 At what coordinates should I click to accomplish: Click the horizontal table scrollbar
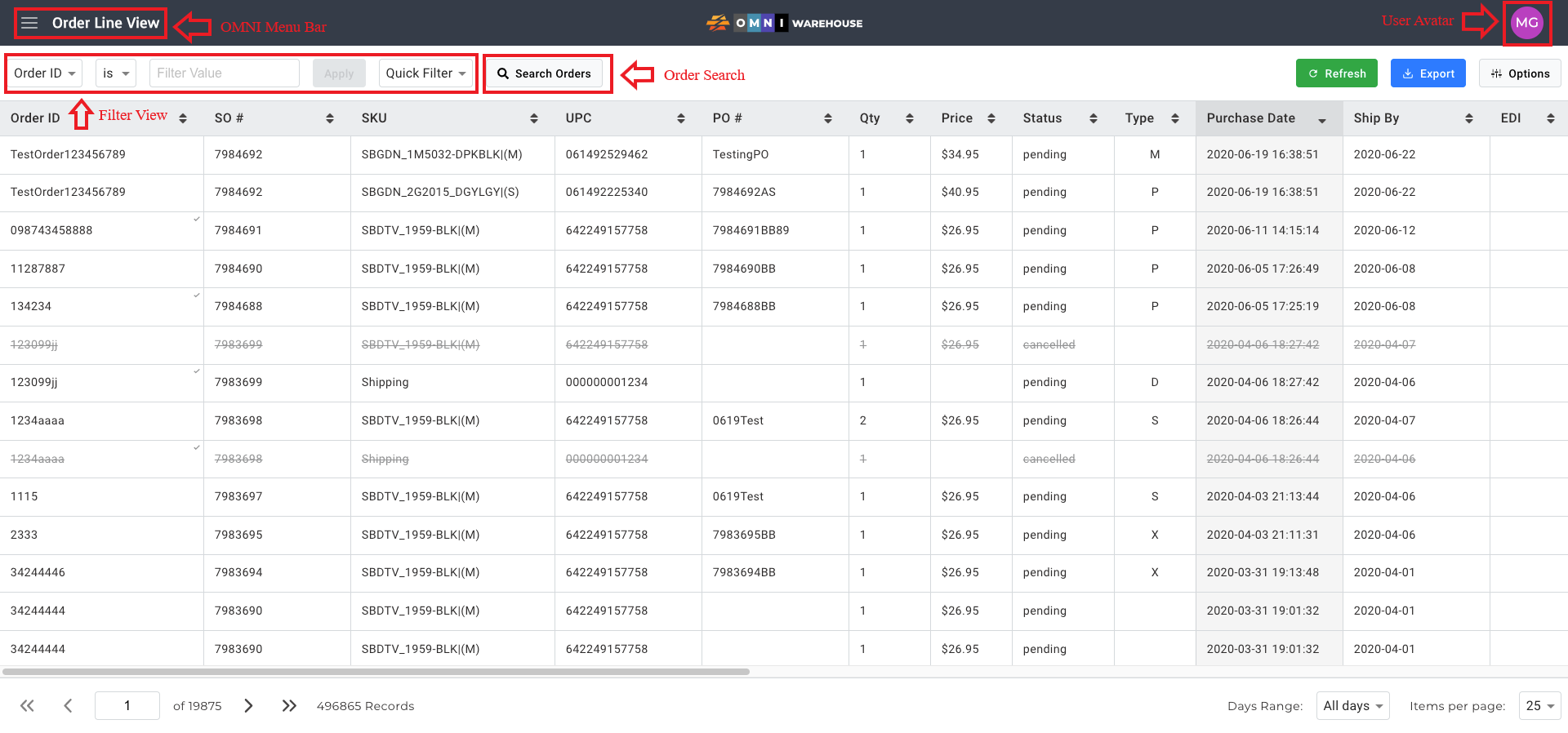click(x=376, y=672)
